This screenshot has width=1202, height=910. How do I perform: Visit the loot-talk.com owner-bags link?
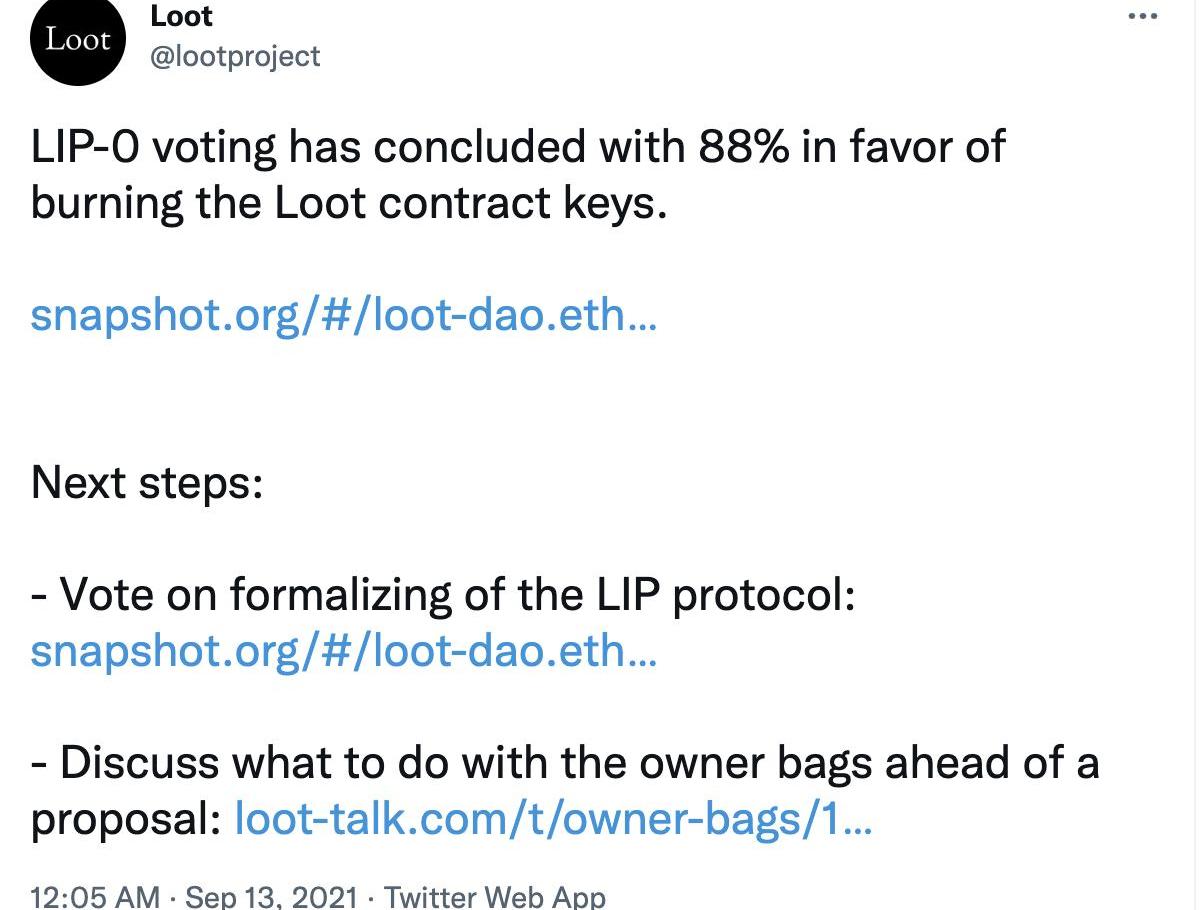pyautogui.click(x=553, y=820)
